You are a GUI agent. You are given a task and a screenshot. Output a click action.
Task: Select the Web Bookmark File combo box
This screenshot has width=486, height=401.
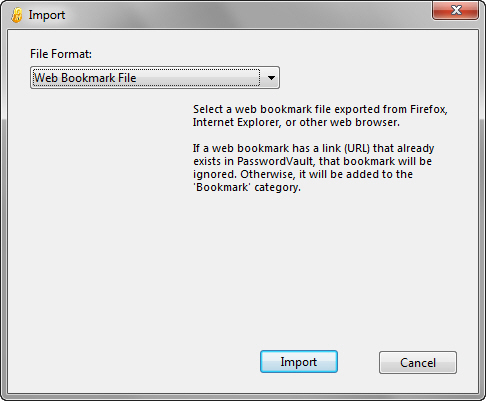[155, 78]
